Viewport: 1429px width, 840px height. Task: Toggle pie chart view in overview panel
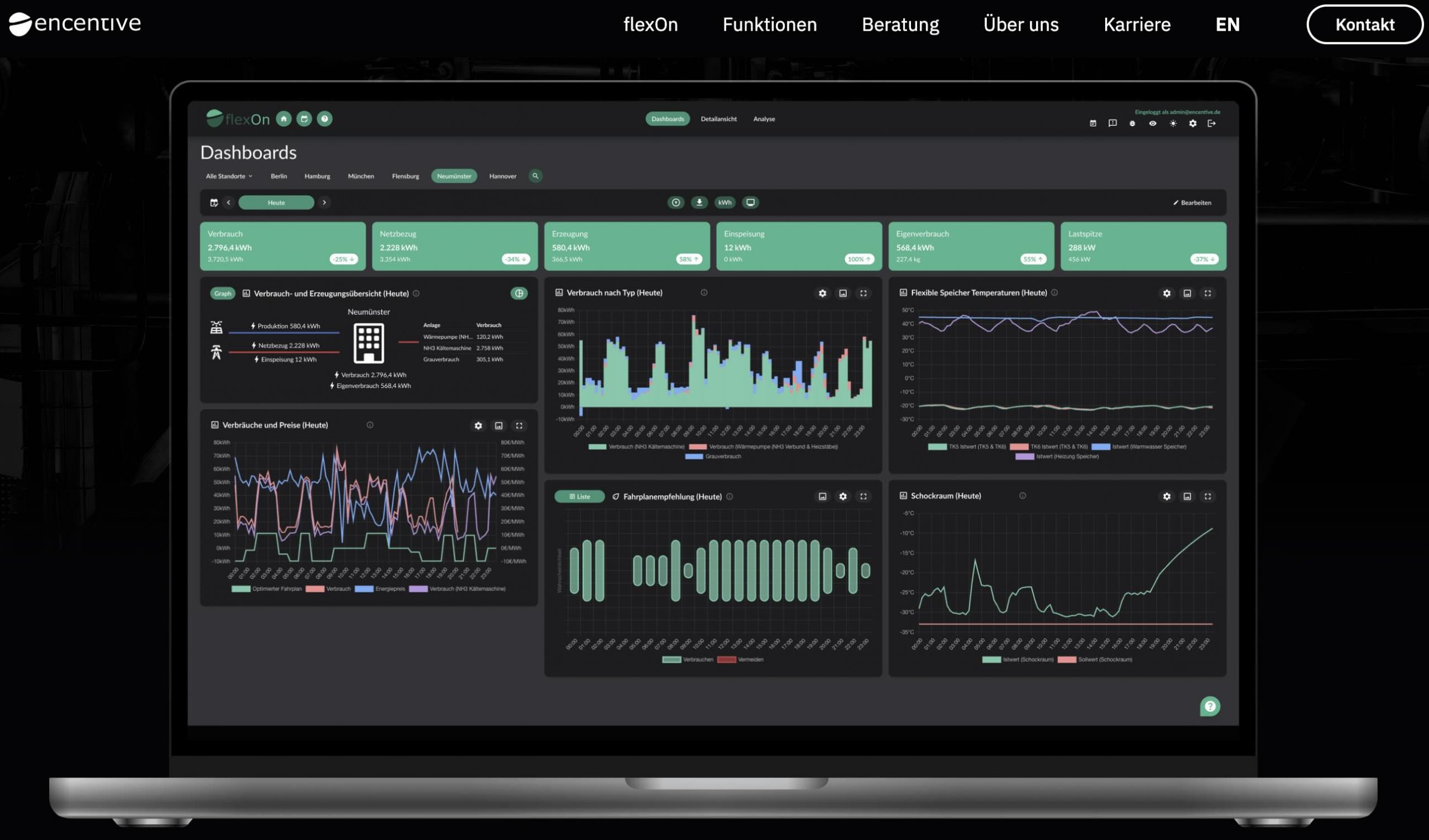pos(519,293)
